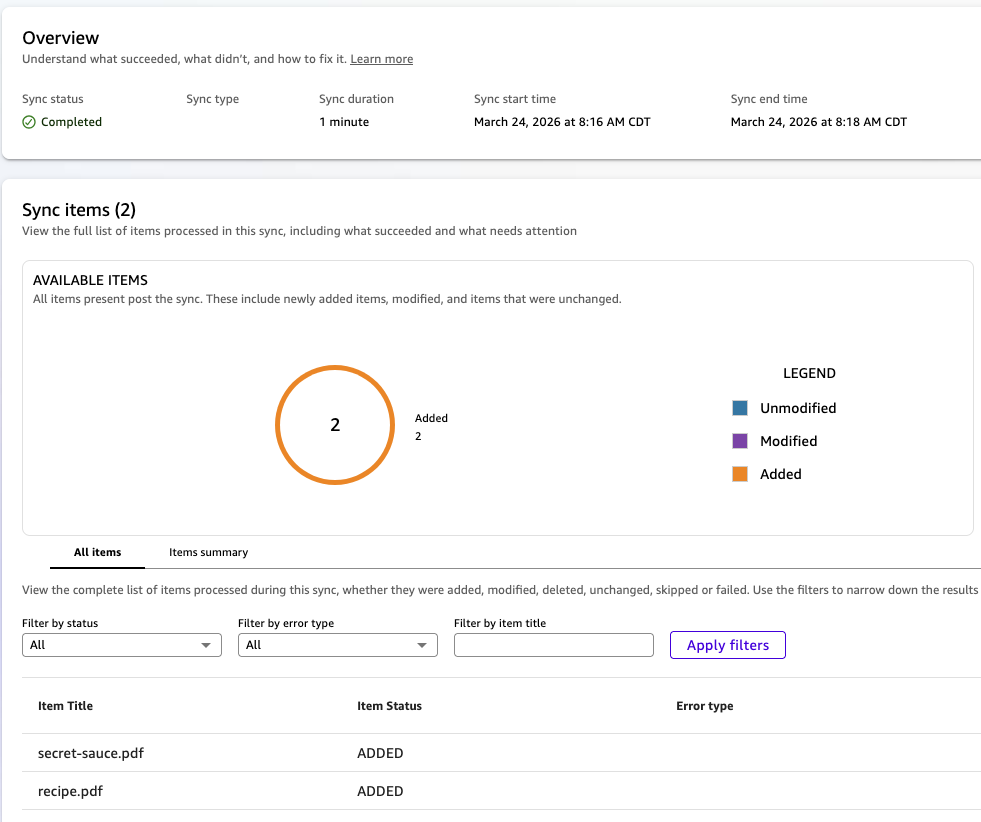Click the 1 minute sync duration value

coord(344,122)
